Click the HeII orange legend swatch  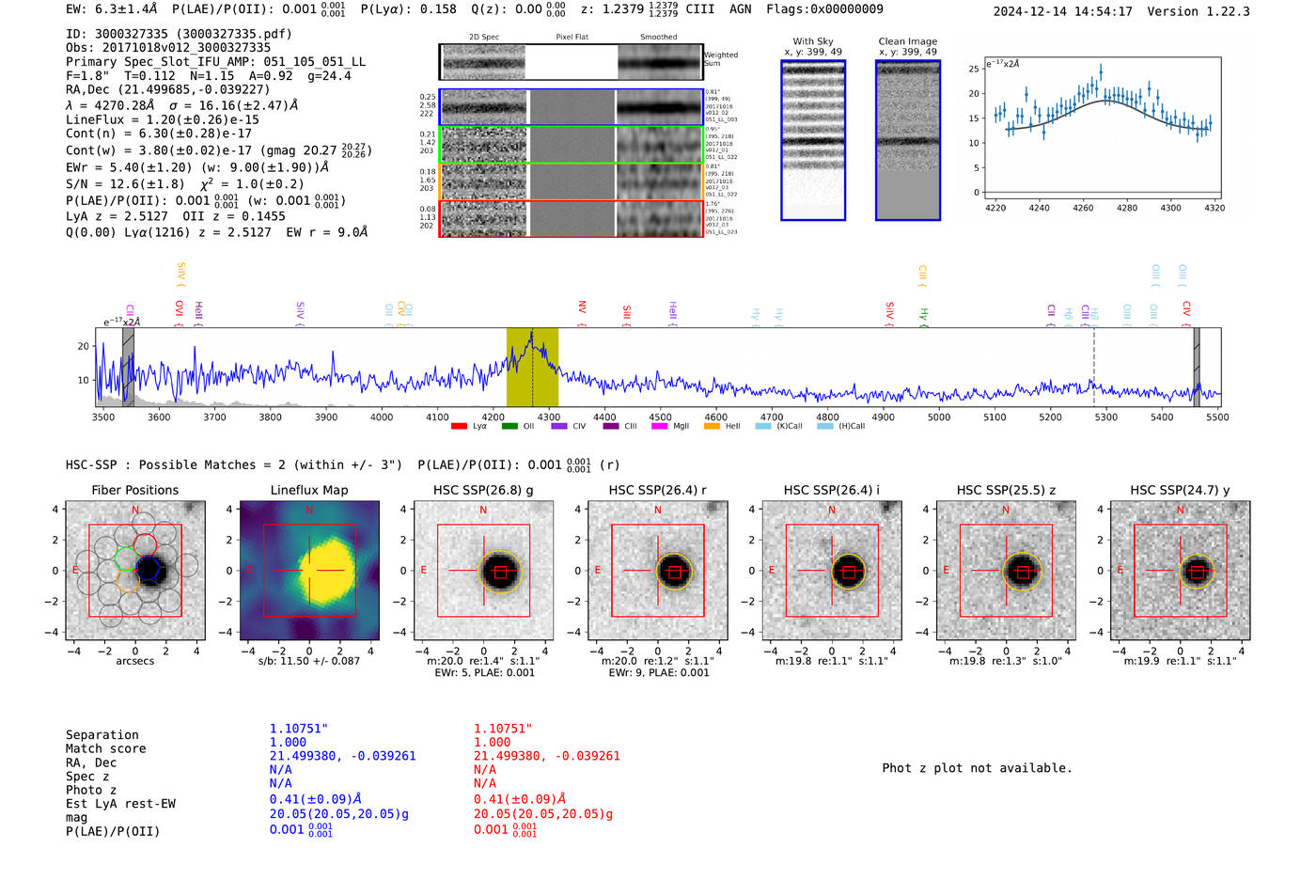tap(712, 426)
